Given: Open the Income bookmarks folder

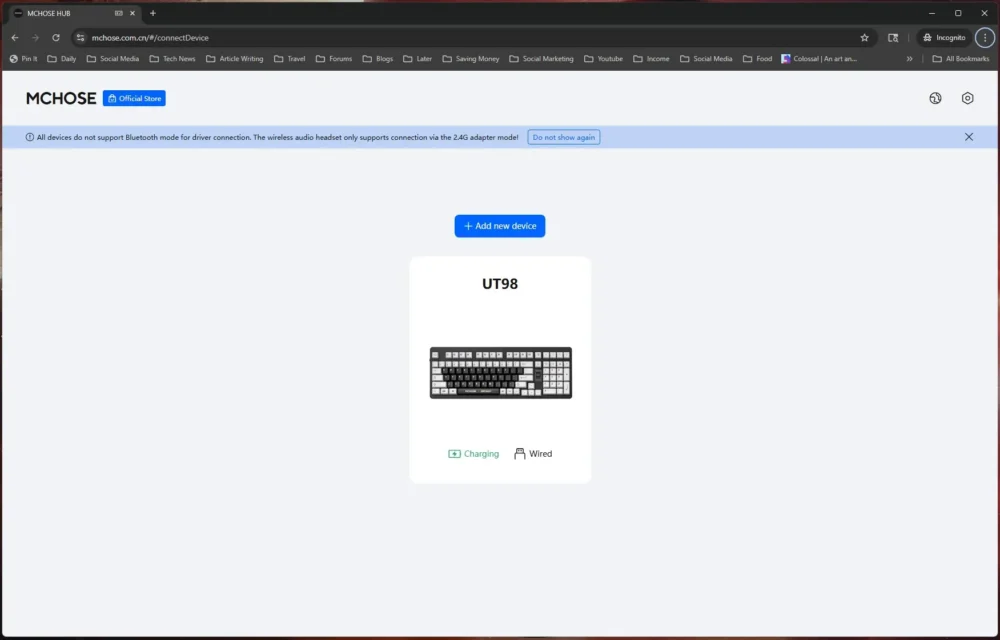Looking at the screenshot, I should tap(651, 59).
